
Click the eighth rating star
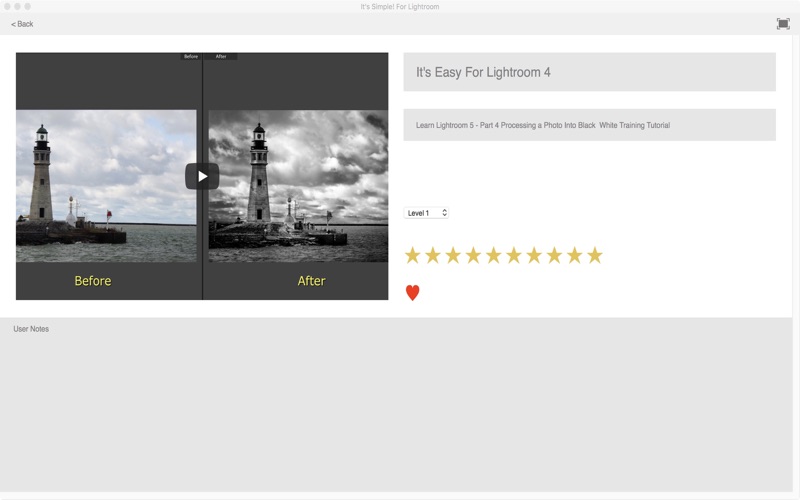[554, 255]
